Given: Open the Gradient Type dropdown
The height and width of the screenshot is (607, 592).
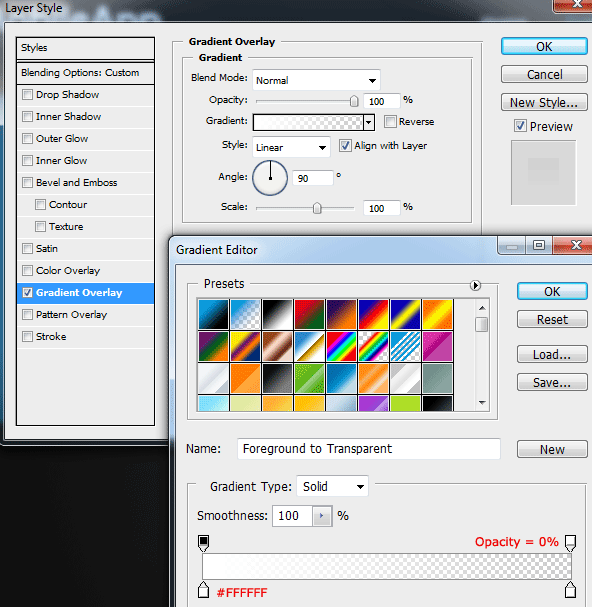Looking at the screenshot, I should (x=332, y=486).
